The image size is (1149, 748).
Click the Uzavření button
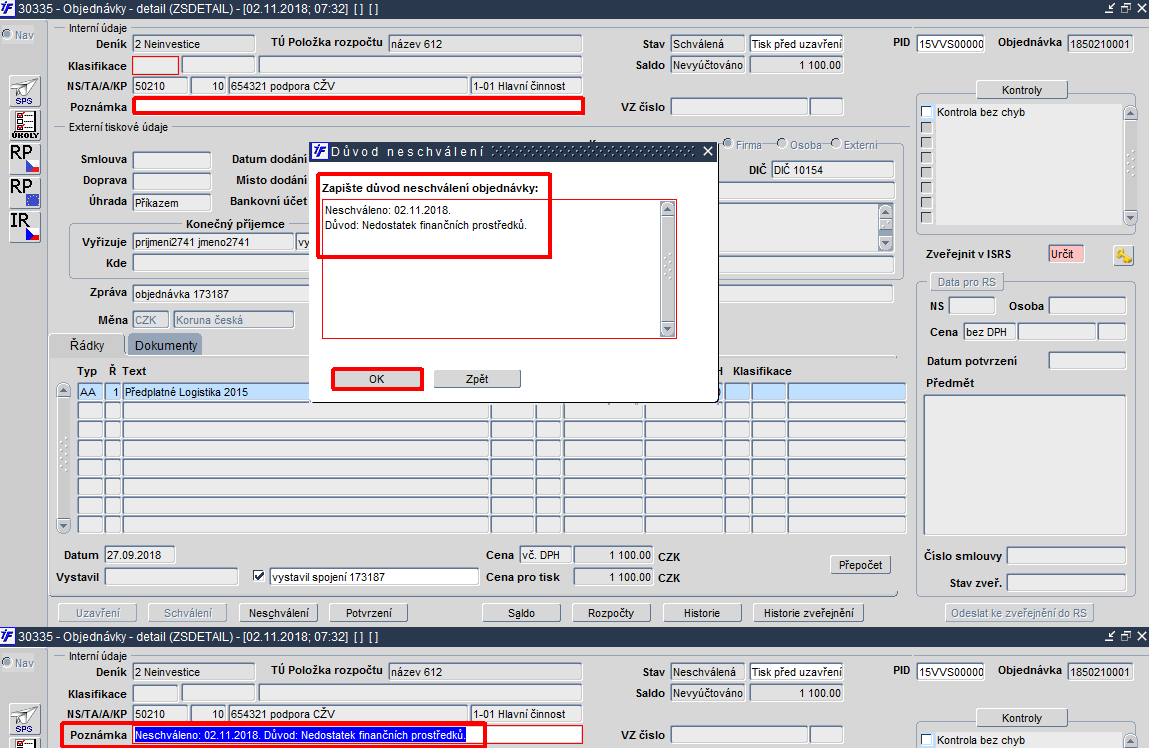click(x=98, y=613)
